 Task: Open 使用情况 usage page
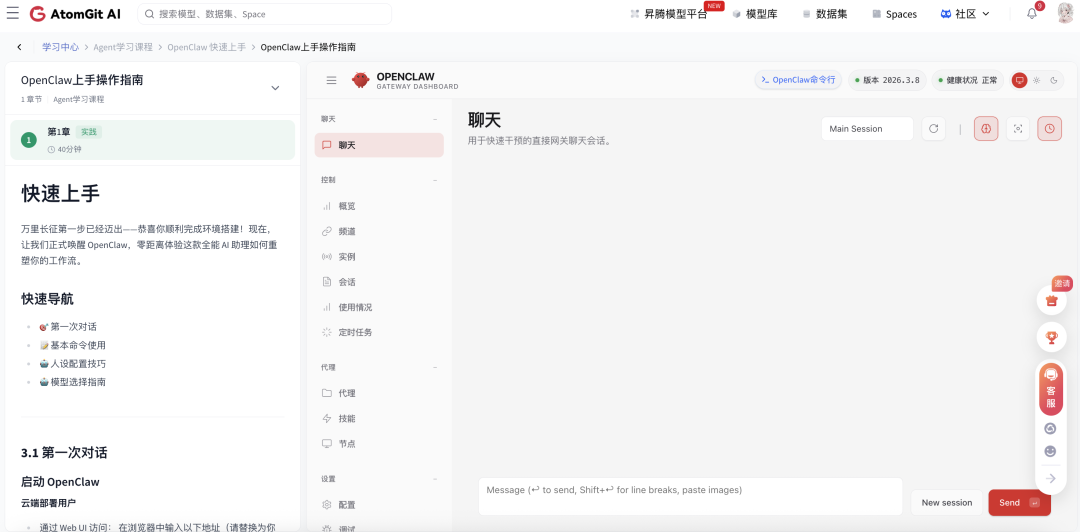(x=379, y=307)
